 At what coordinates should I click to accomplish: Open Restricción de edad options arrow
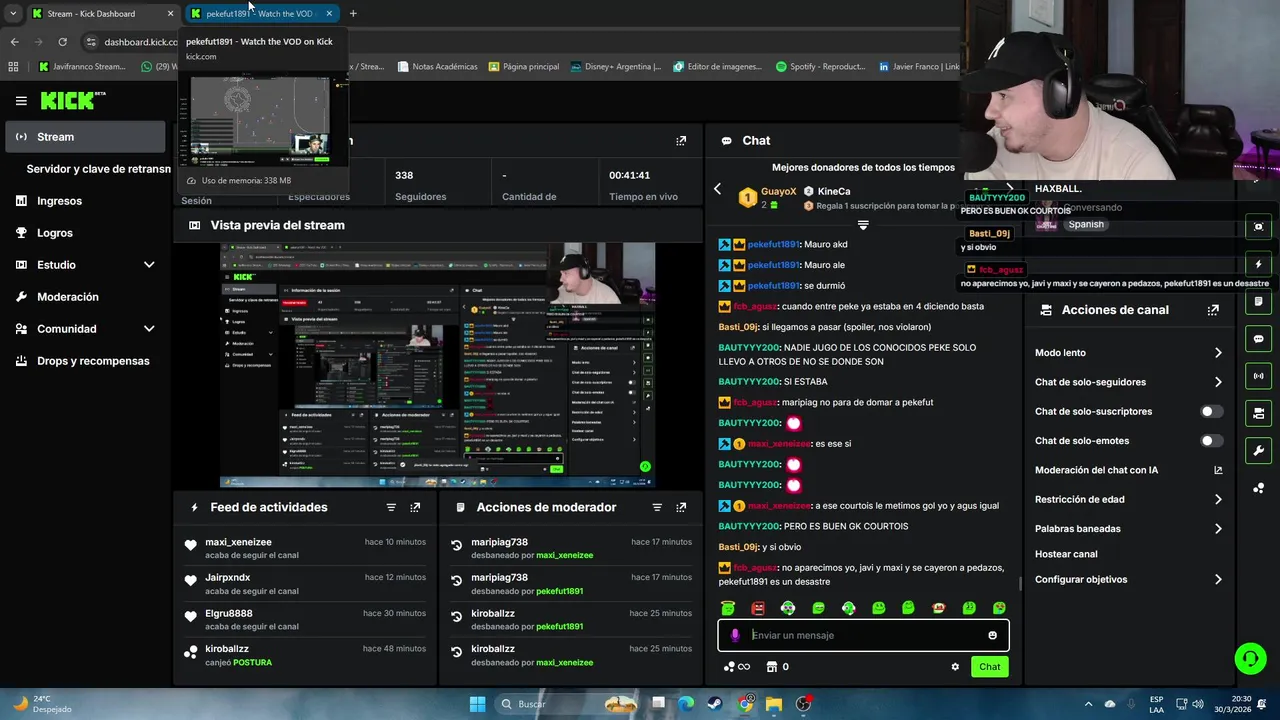coord(1218,499)
